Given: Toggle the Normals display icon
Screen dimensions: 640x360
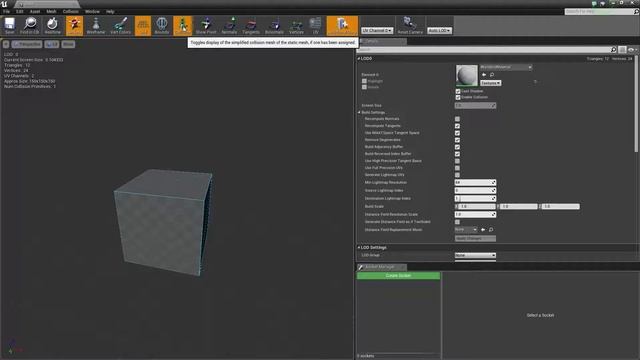Looking at the screenshot, I should click(229, 25).
